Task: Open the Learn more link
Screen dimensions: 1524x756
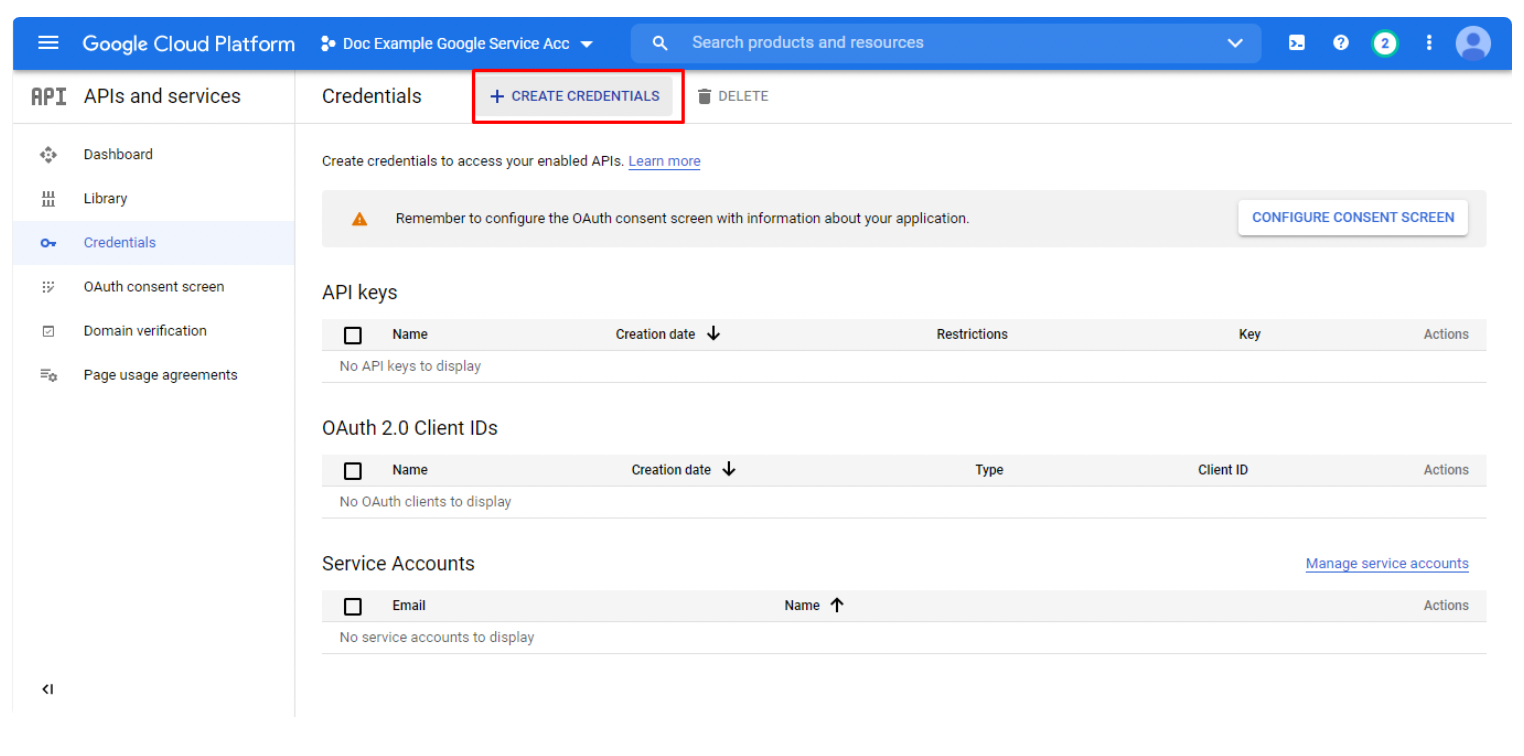Action: [x=664, y=161]
